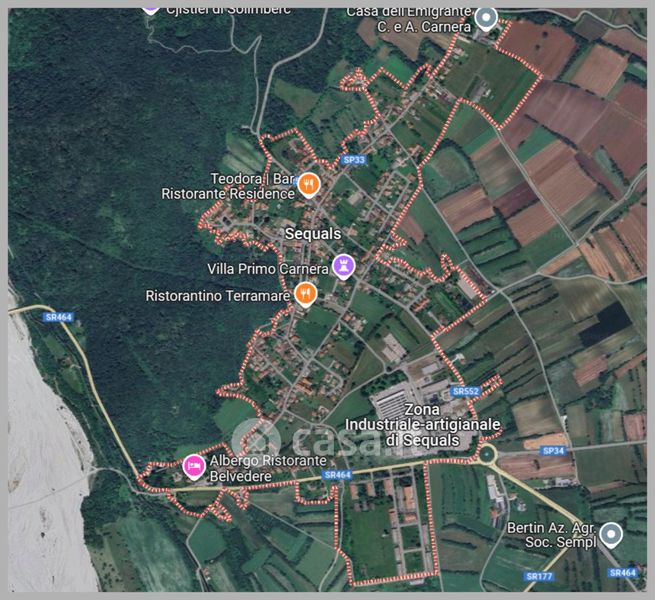Click the Teodora Bar Ristorante orange restaurant pin
Screen dimensions: 655x600
tap(309, 185)
